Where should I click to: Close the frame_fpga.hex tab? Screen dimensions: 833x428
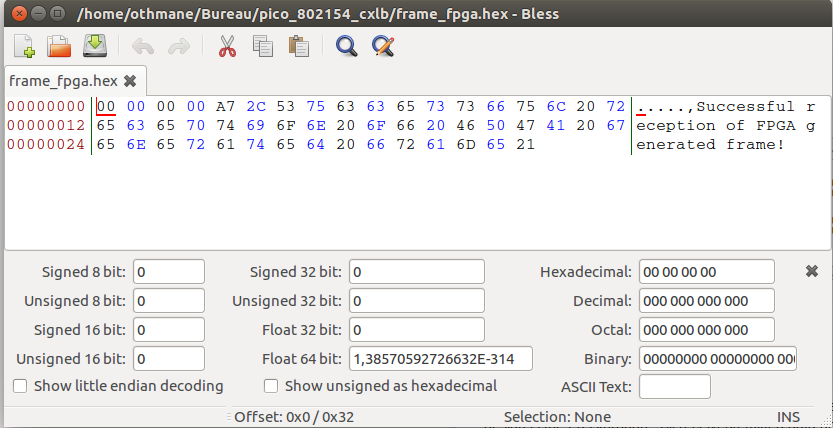[x=130, y=80]
